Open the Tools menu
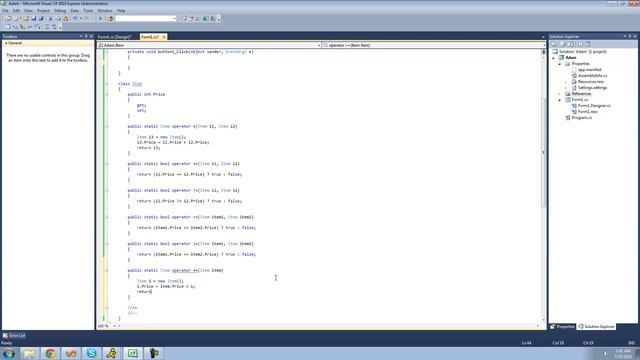 (x=88, y=11)
